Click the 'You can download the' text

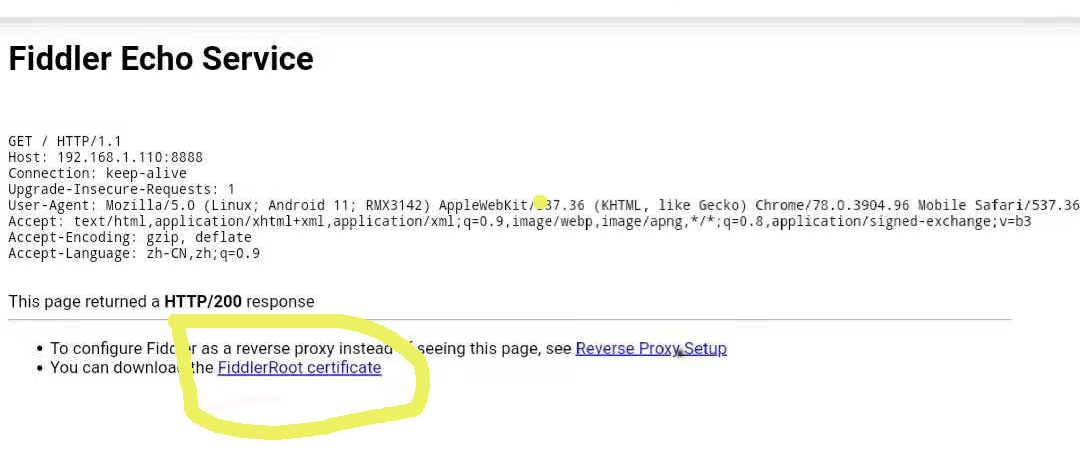(x=132, y=367)
